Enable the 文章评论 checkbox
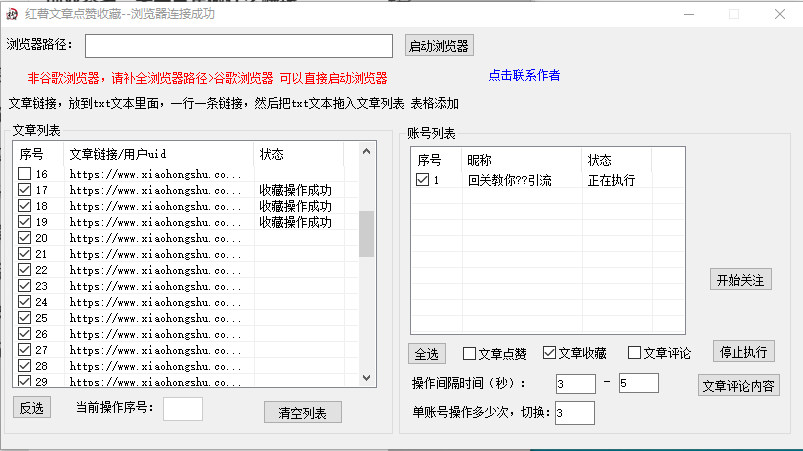803x451 pixels. point(634,353)
